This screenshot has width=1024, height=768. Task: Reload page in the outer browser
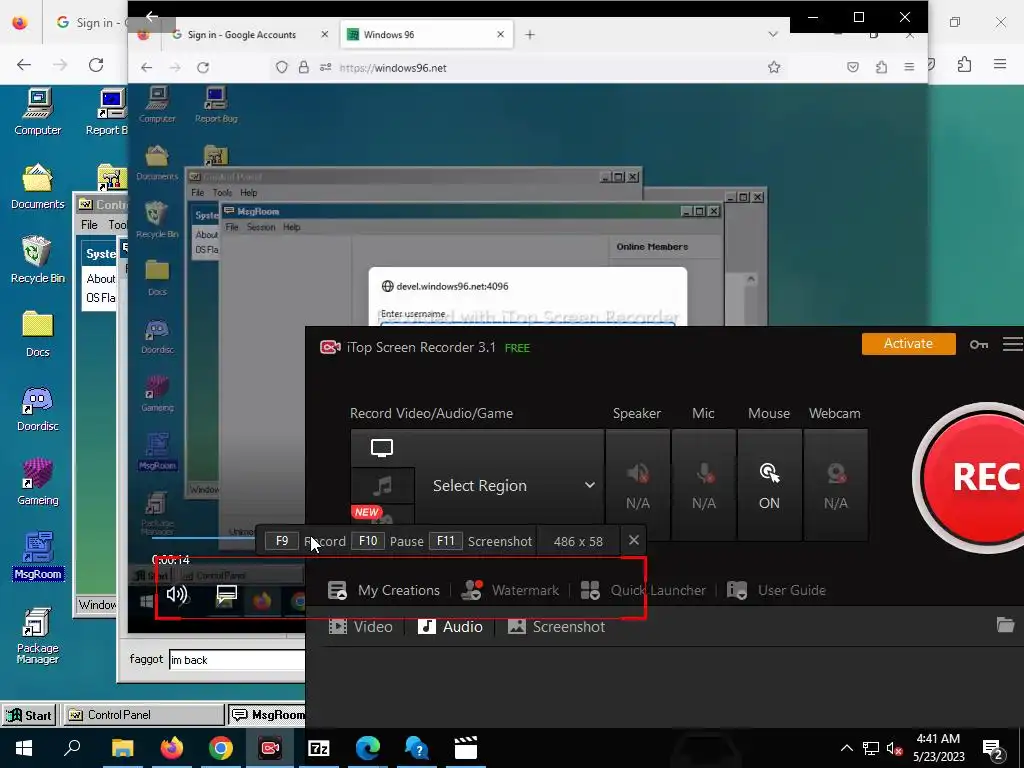coord(96,65)
